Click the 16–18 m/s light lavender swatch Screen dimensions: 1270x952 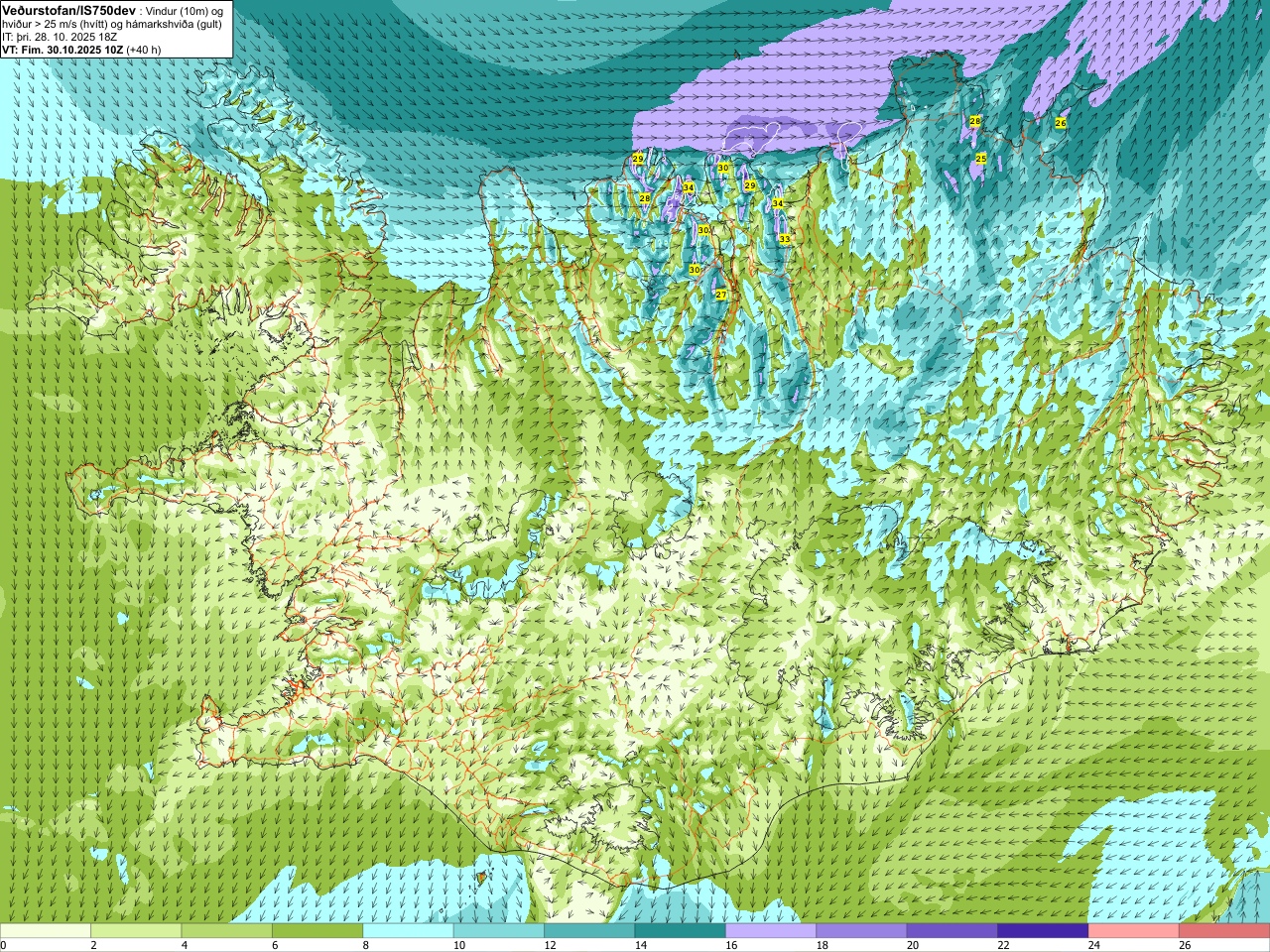click(x=771, y=931)
